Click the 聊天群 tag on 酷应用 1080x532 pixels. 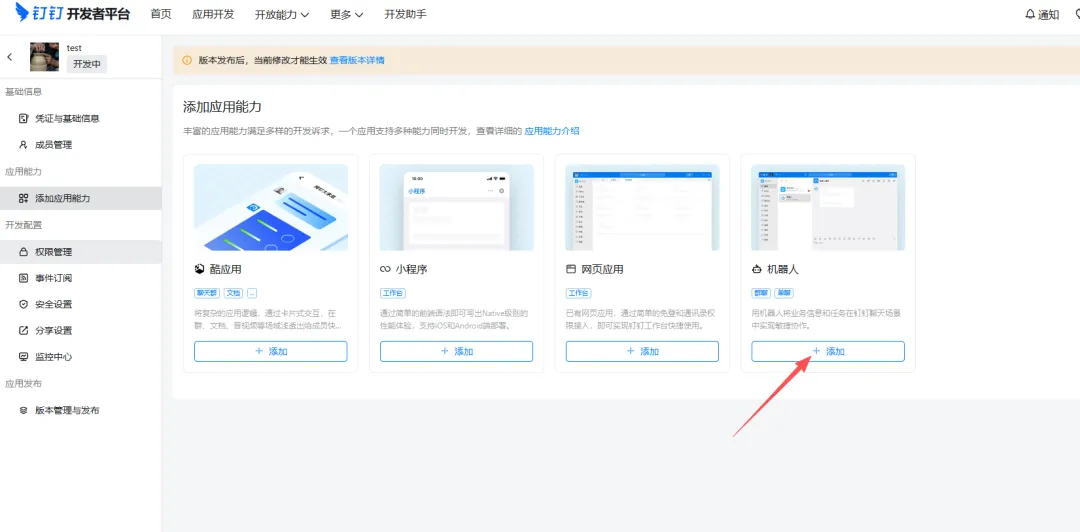[207, 293]
